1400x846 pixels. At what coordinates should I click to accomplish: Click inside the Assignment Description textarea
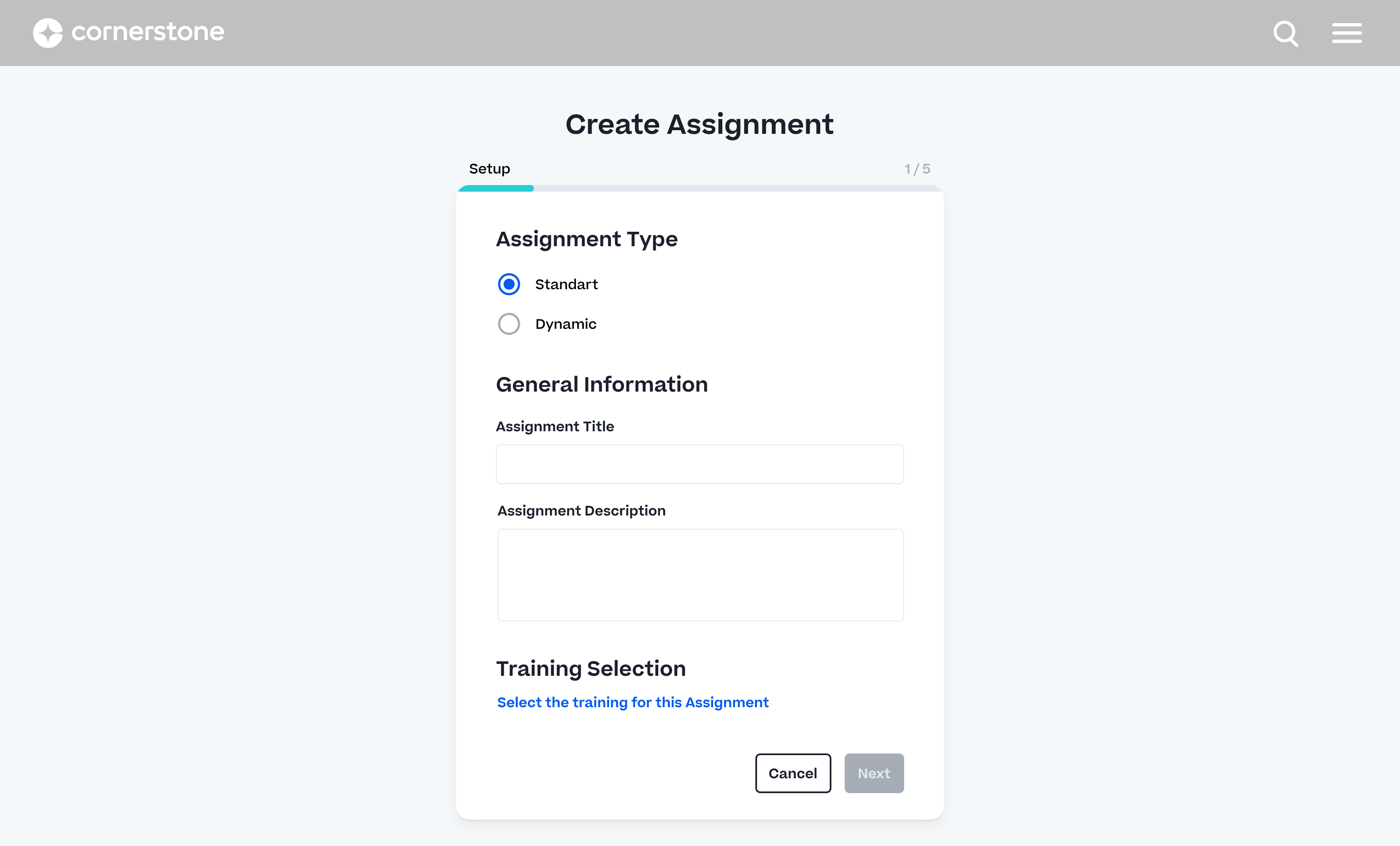click(x=700, y=575)
